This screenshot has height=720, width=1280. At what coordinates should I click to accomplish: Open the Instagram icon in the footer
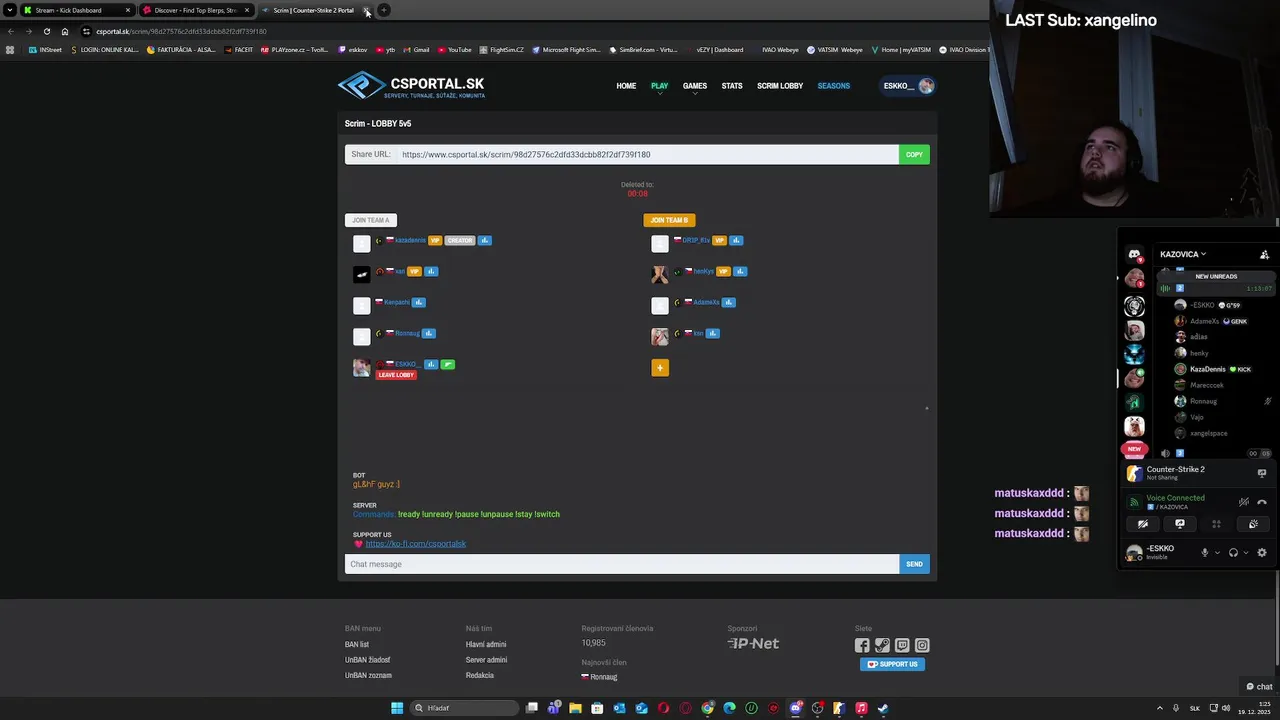pos(922,646)
